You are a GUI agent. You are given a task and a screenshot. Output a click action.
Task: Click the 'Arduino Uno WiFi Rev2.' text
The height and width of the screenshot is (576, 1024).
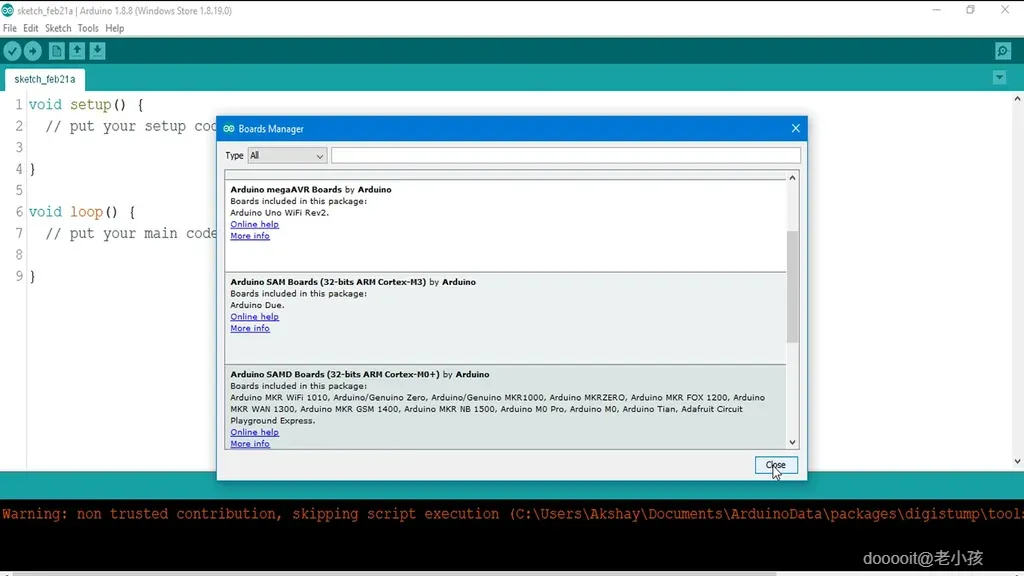tap(280, 213)
